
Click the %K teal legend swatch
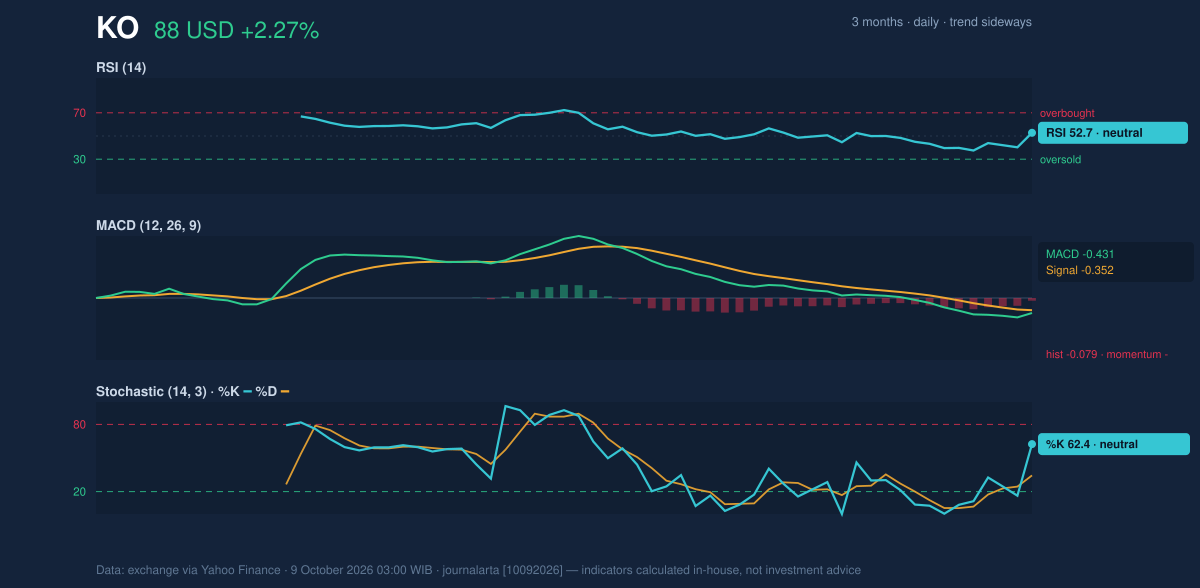(247, 392)
